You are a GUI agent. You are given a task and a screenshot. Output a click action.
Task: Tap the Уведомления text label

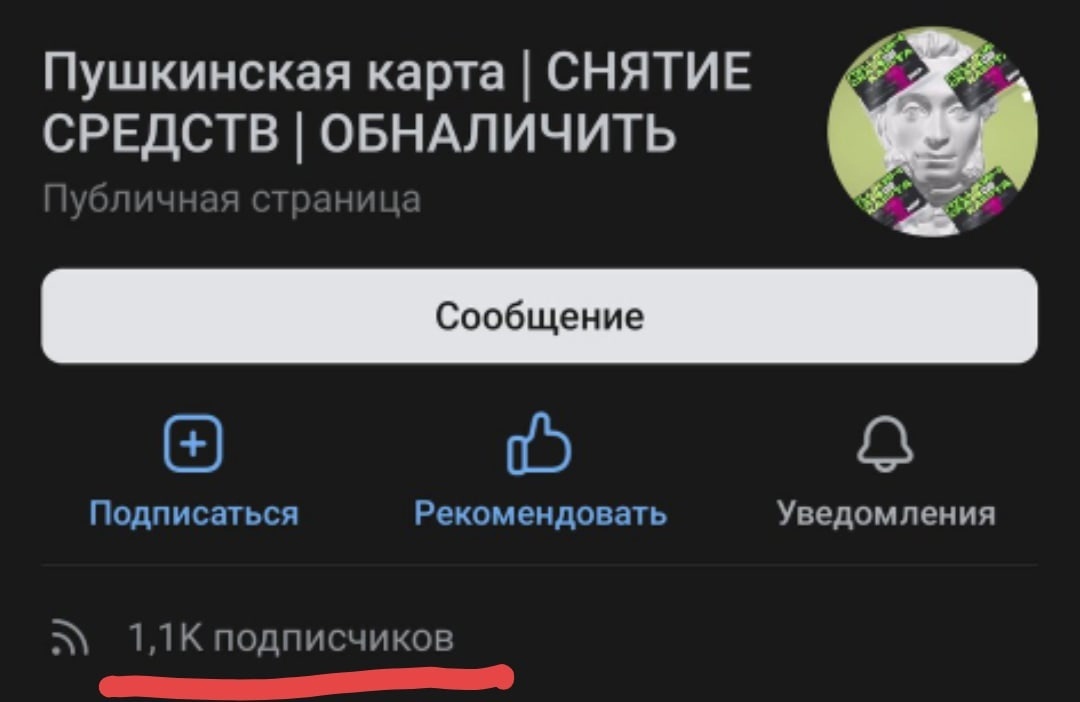(x=886, y=513)
